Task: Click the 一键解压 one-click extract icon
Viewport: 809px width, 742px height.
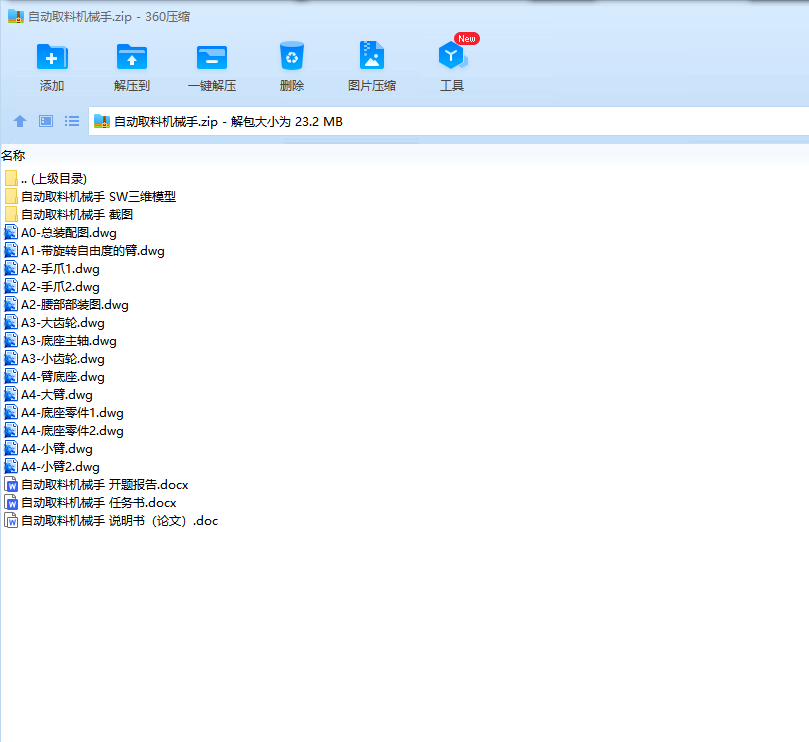Action: coord(212,57)
